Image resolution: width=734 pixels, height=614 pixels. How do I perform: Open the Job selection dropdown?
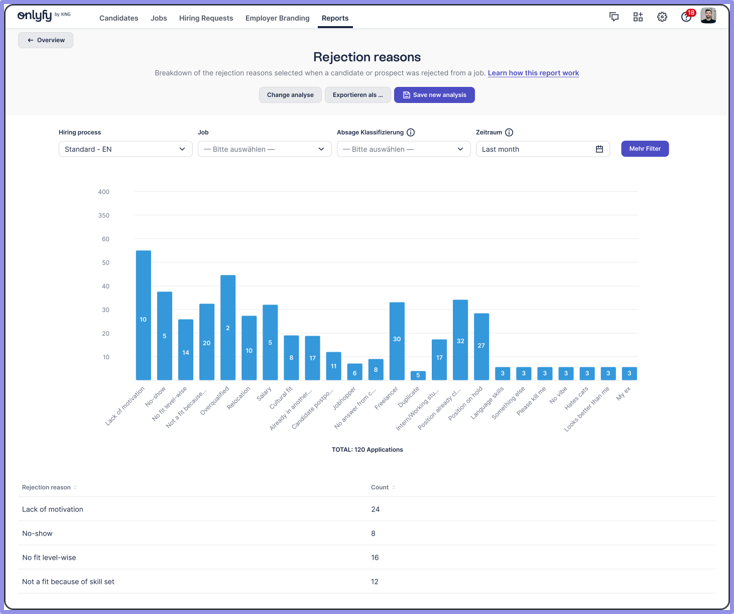tap(264, 149)
